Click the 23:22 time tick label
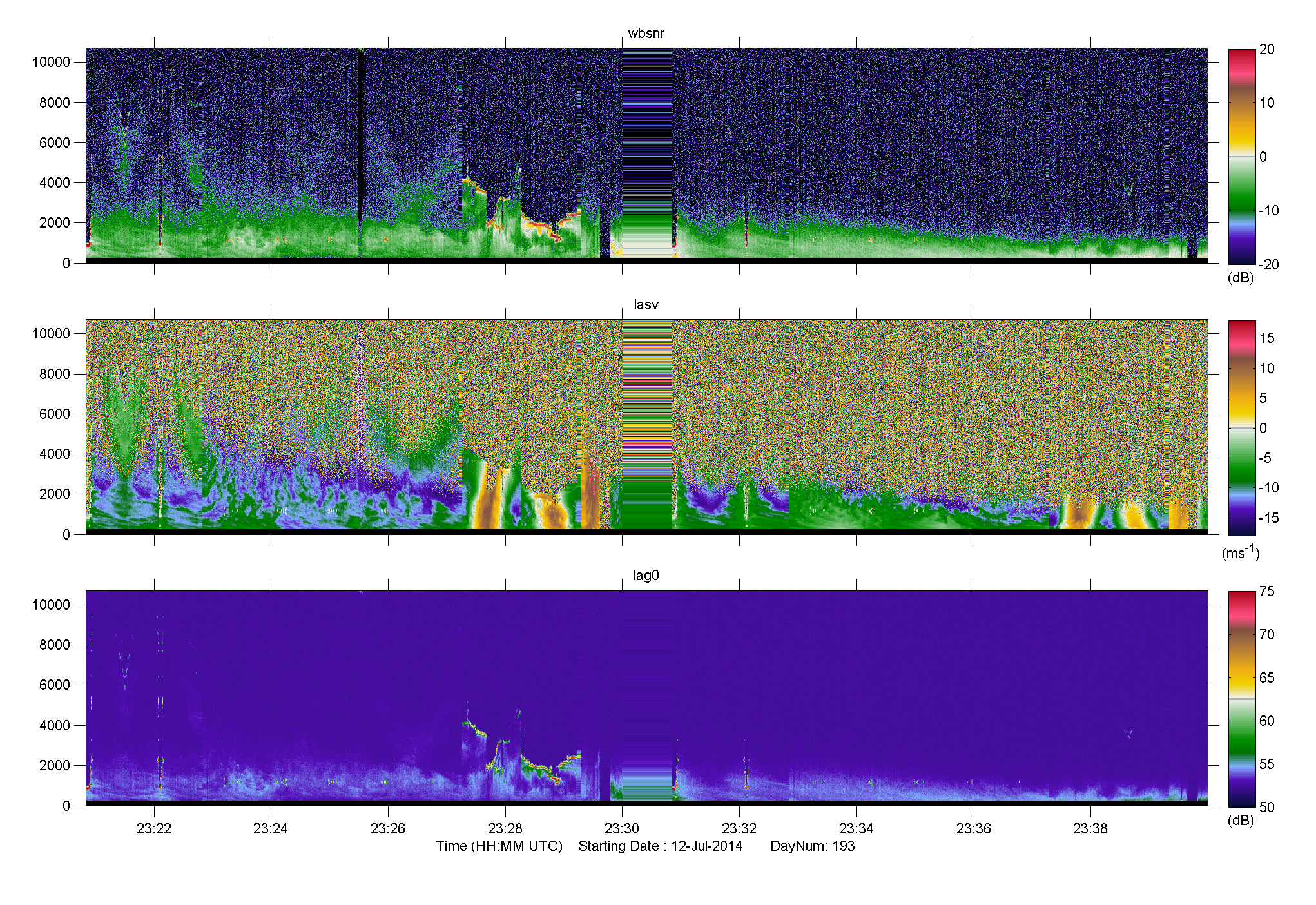This screenshot has width=1316, height=905. point(154,828)
